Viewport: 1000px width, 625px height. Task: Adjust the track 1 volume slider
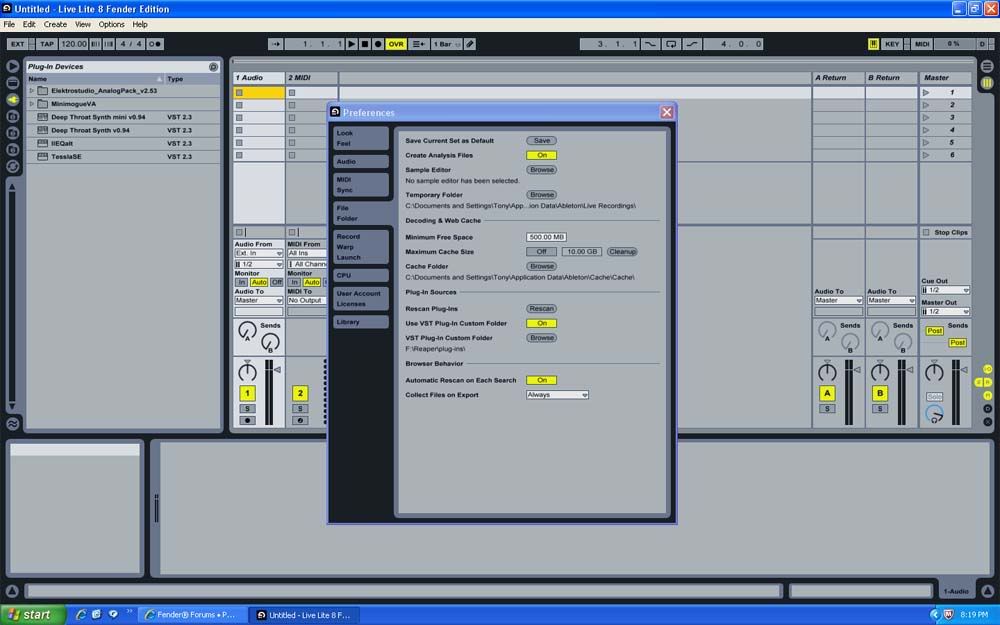tap(268, 390)
